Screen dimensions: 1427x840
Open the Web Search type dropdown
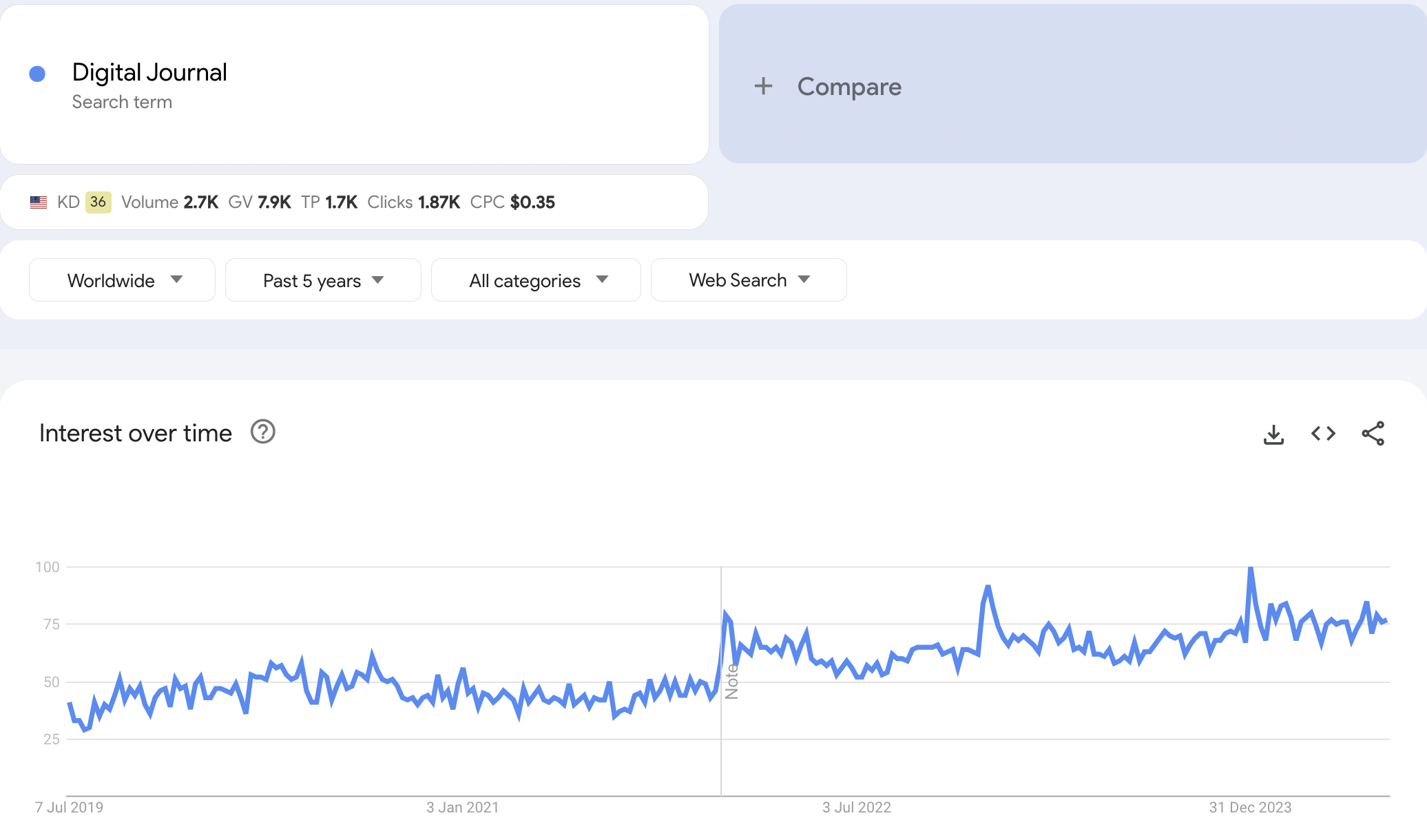click(x=749, y=280)
